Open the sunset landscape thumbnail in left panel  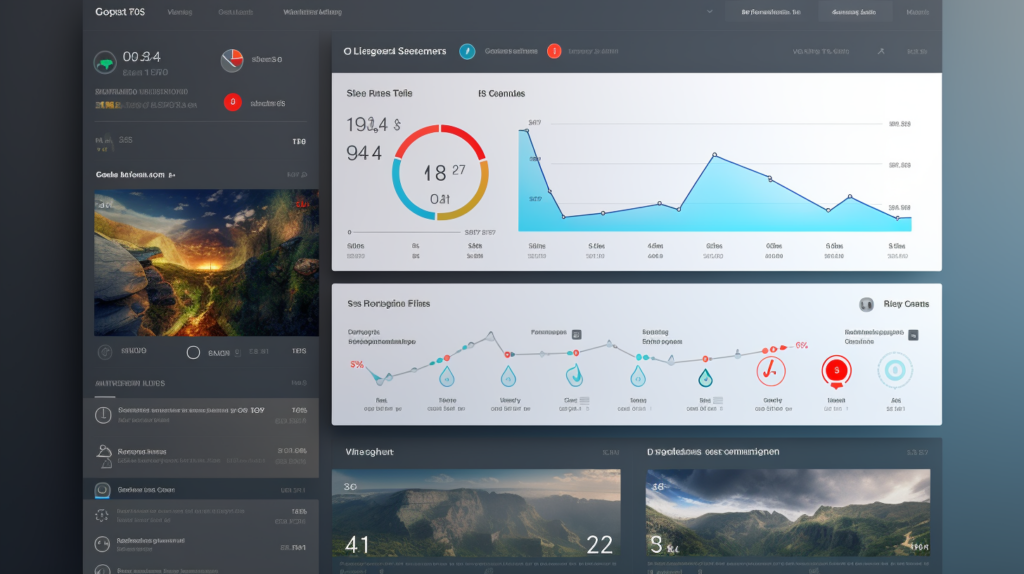[206, 263]
